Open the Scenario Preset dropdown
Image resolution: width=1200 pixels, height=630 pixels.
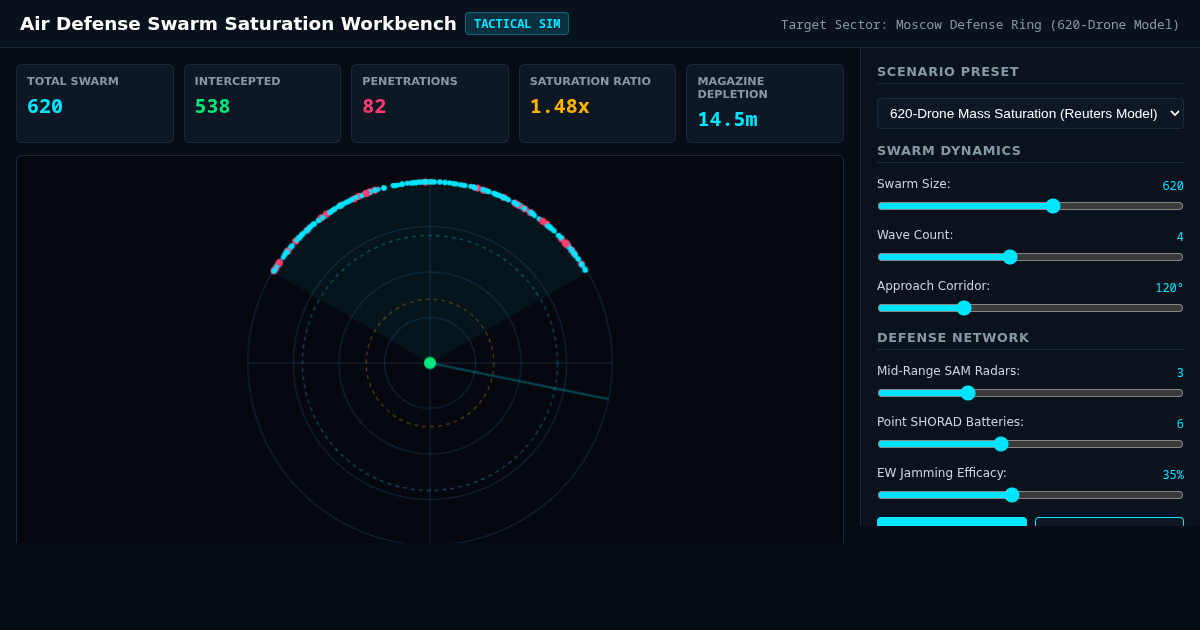(x=1030, y=113)
